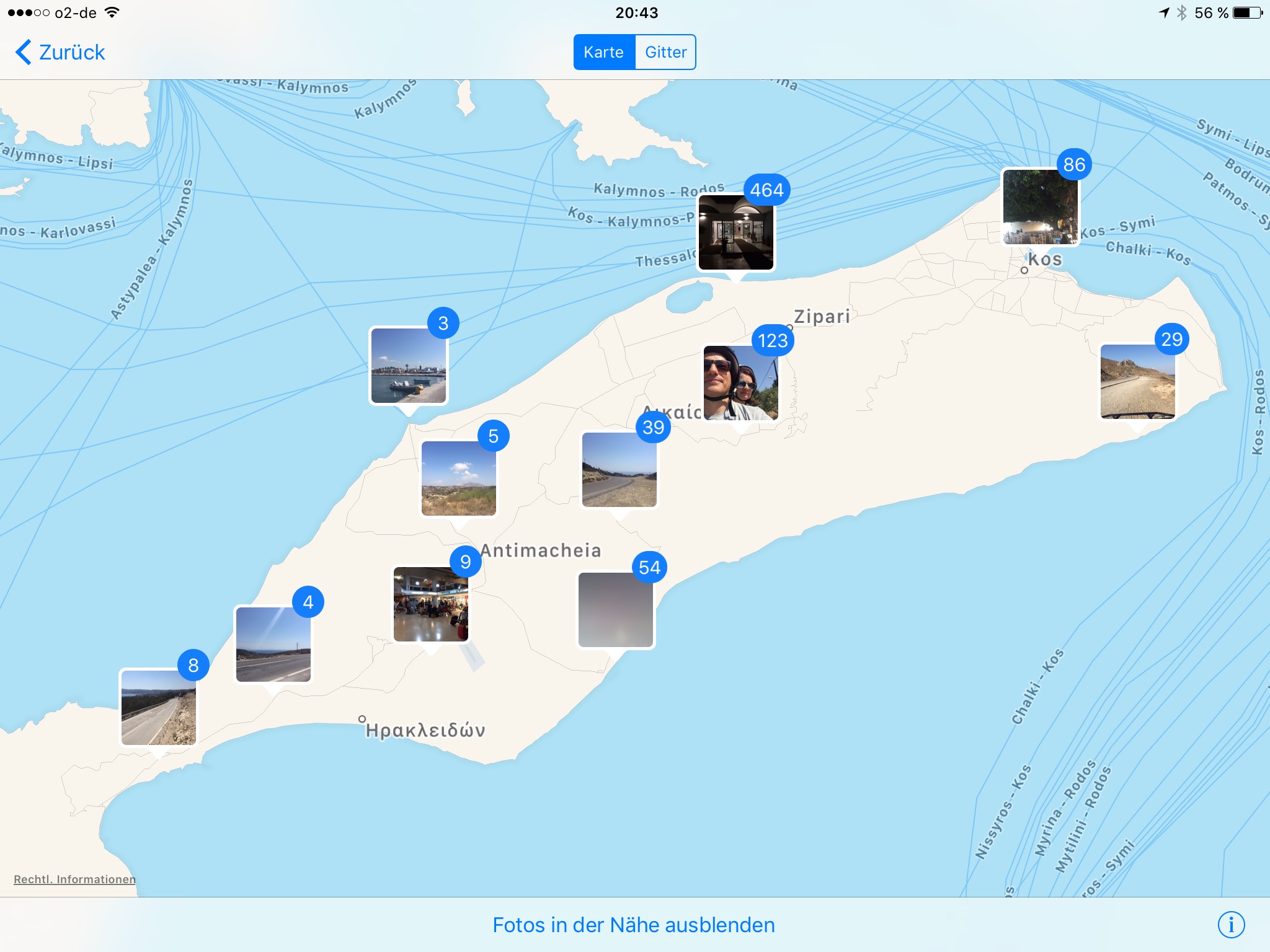Open the 8-photo coastal road thumbnail

158,707
